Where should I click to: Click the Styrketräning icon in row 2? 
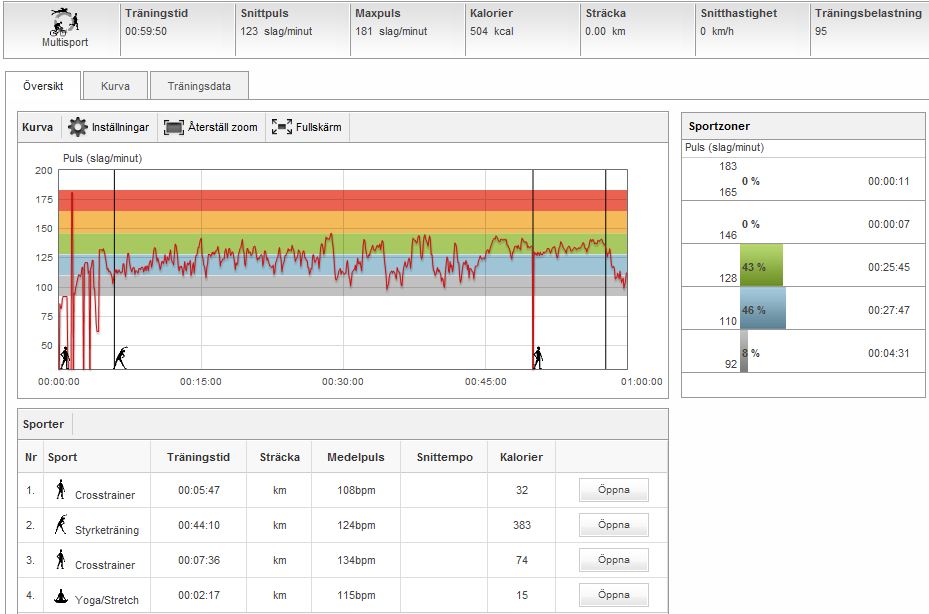click(60, 524)
